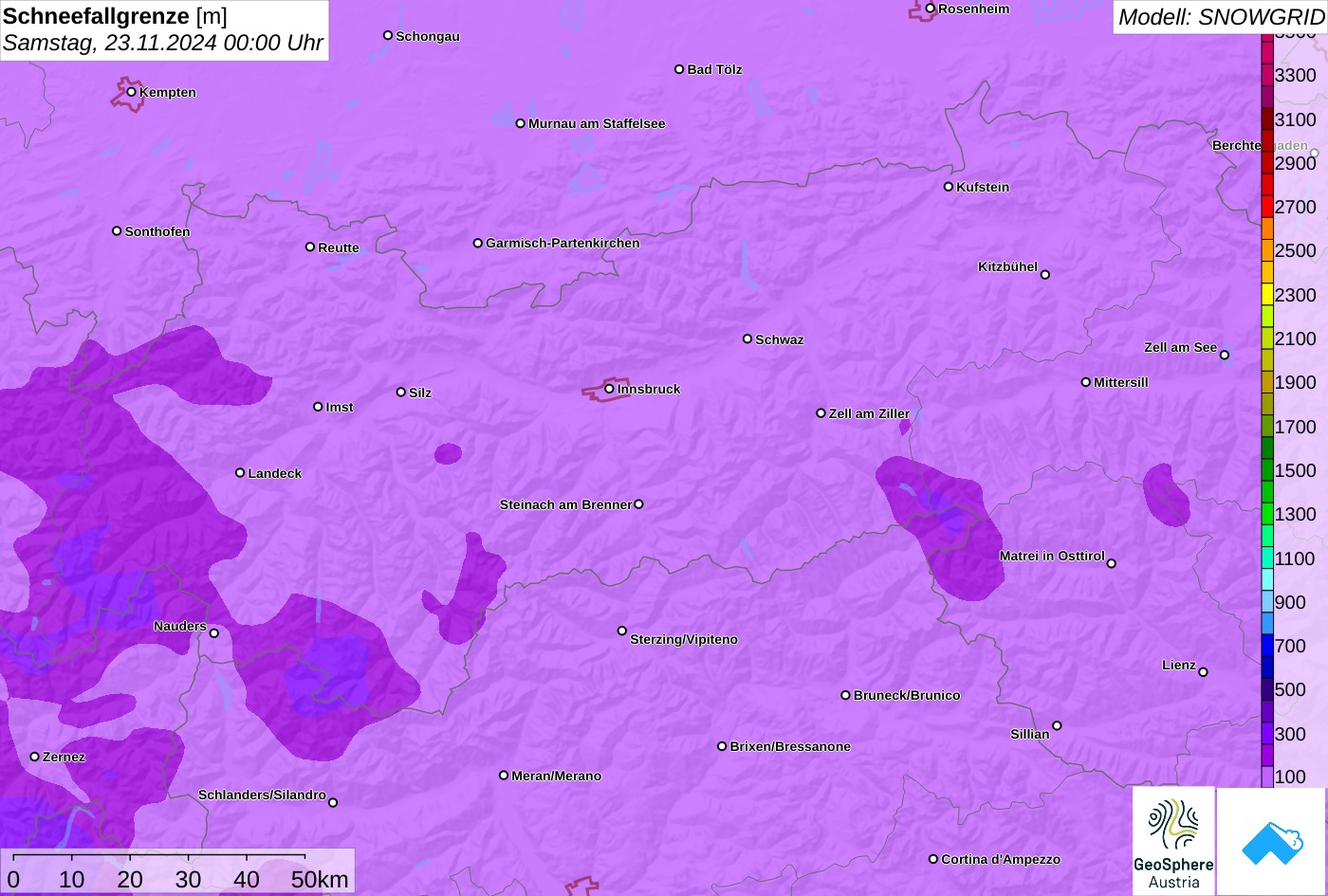
Task: Click the Meran/Merano label
Action: [557, 776]
